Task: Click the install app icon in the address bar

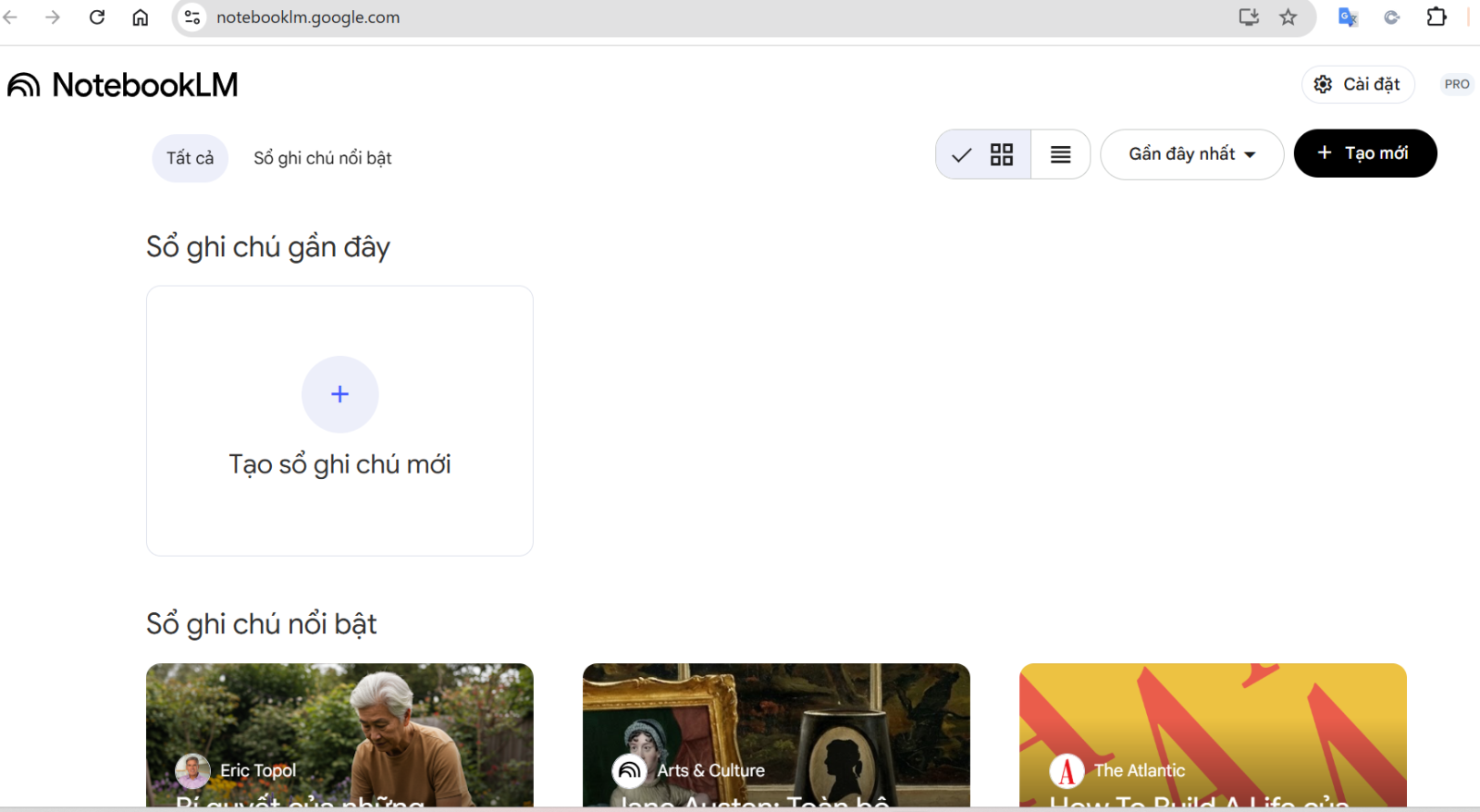Action: coord(1249,18)
